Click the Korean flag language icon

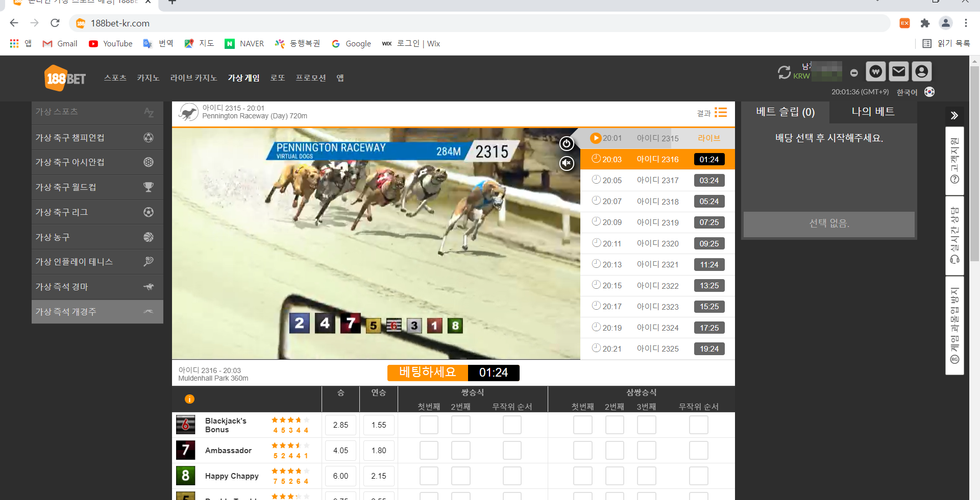tap(930, 92)
